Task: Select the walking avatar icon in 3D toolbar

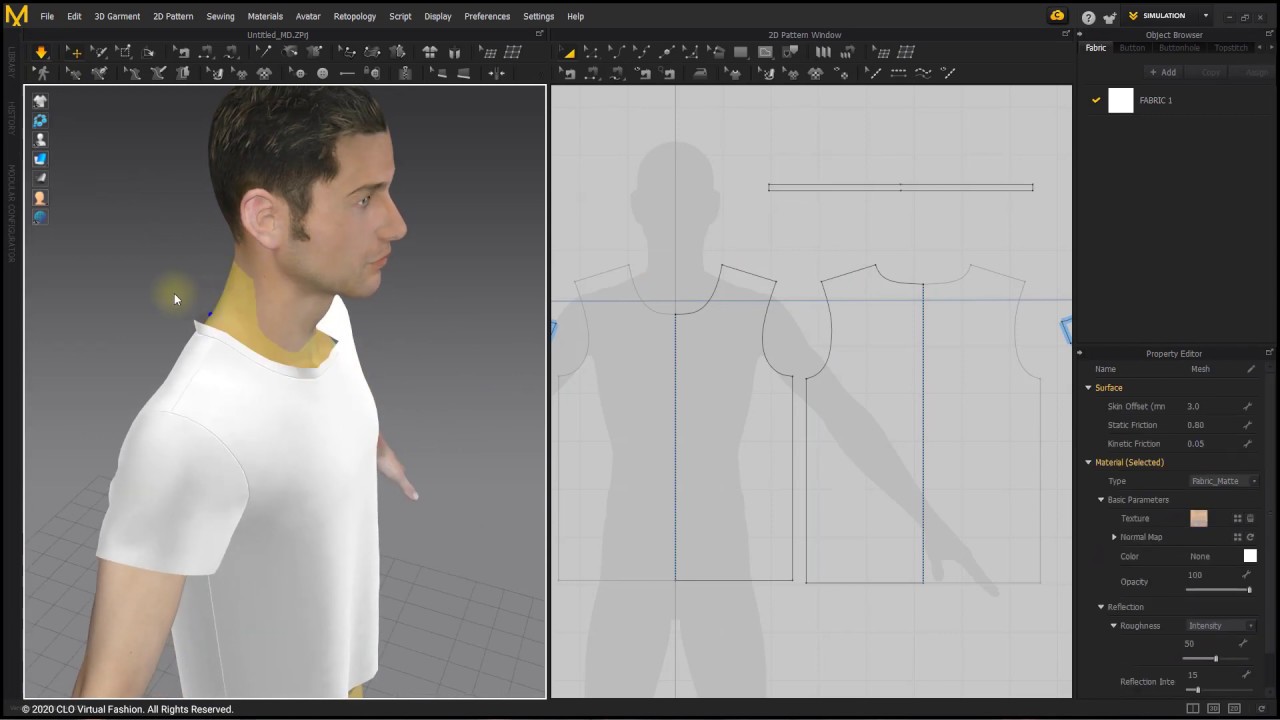Action: point(41,73)
